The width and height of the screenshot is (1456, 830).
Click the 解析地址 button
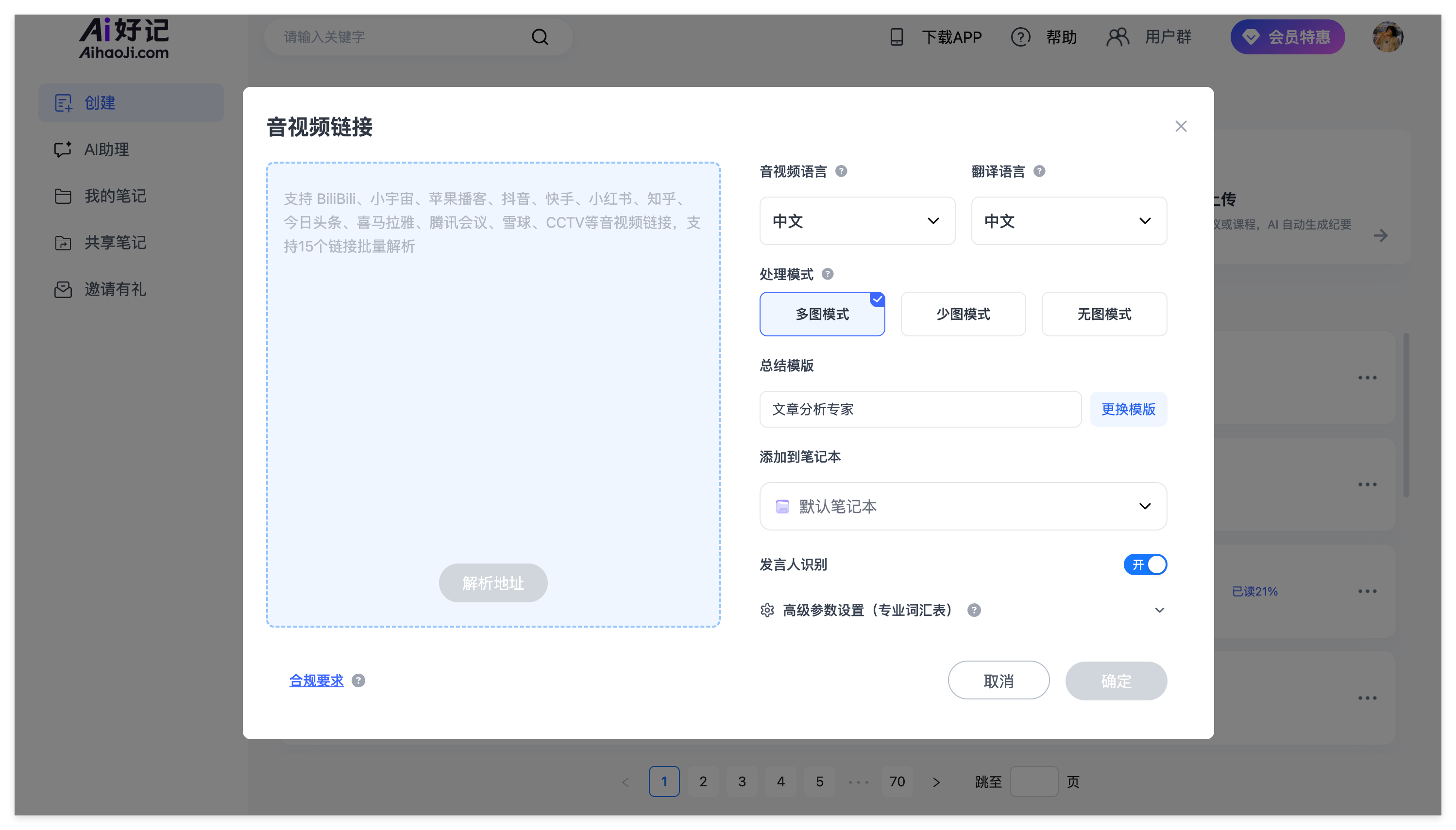(493, 582)
